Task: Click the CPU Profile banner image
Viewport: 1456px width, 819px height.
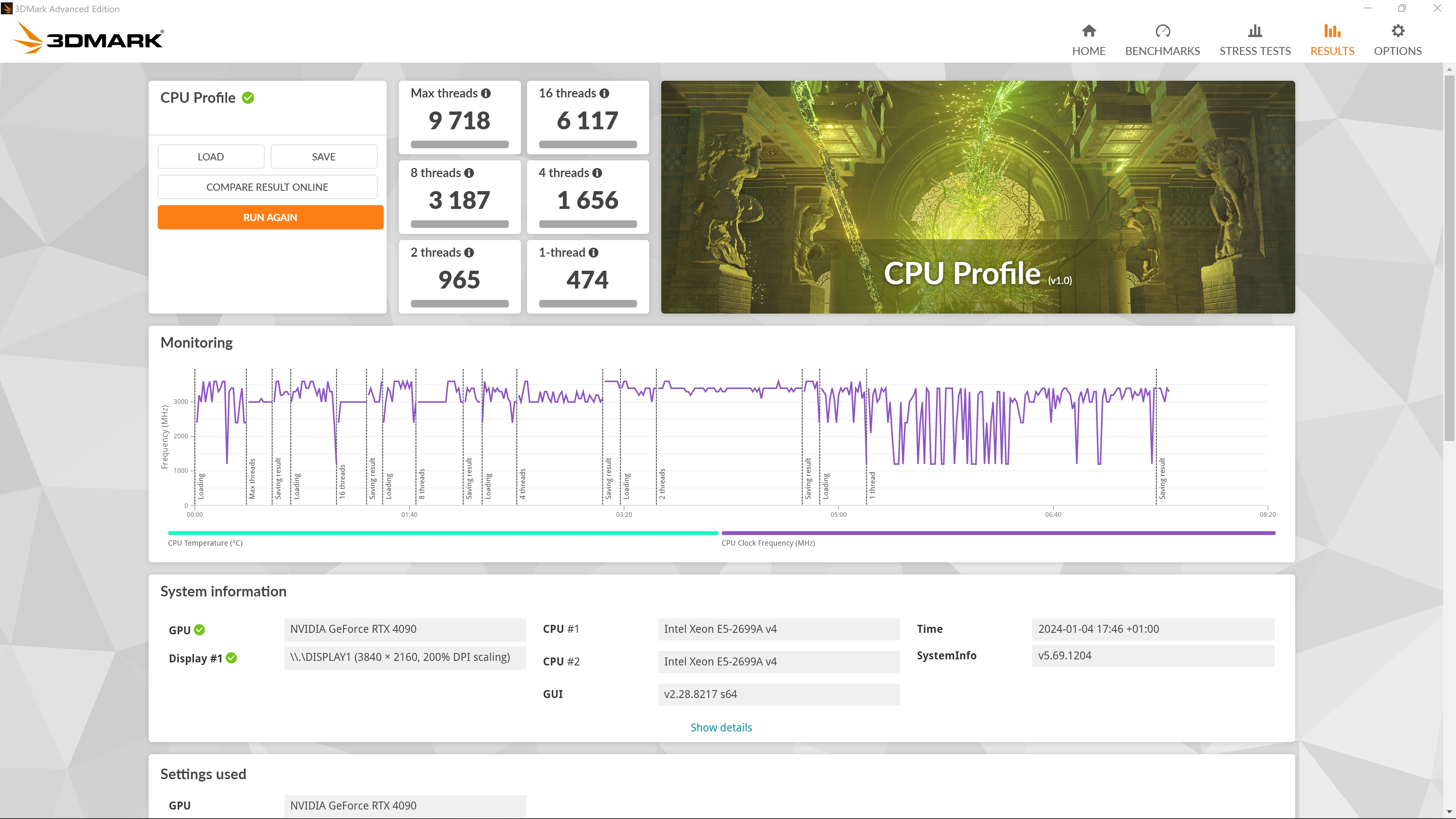Action: point(977,197)
